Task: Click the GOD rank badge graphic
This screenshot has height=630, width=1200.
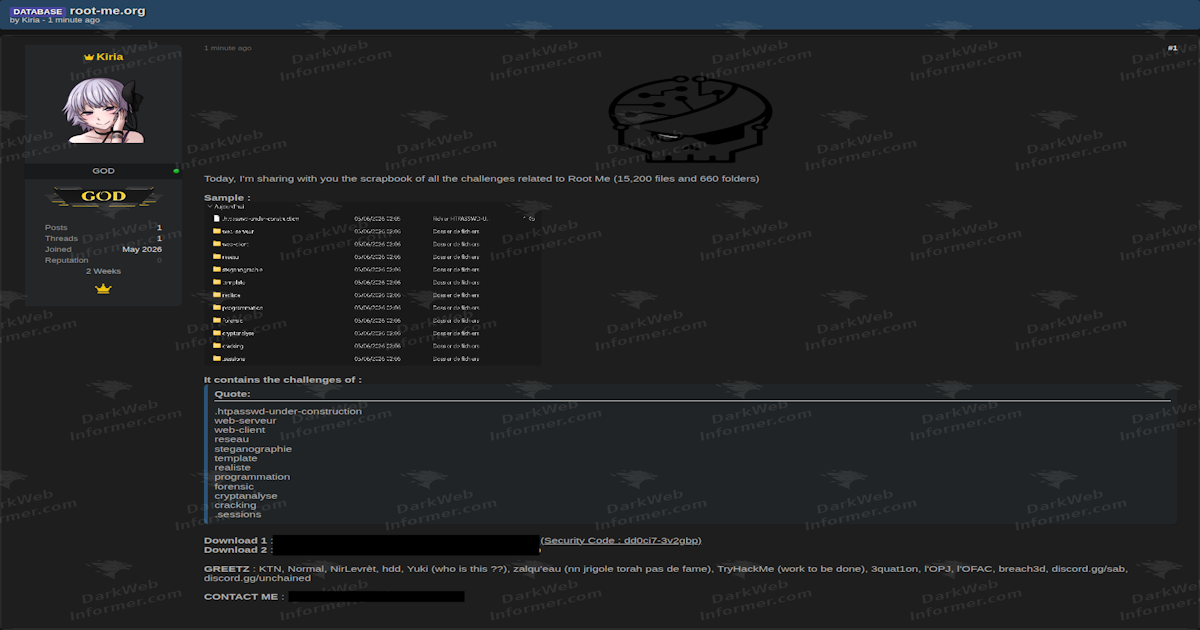Action: click(103, 197)
